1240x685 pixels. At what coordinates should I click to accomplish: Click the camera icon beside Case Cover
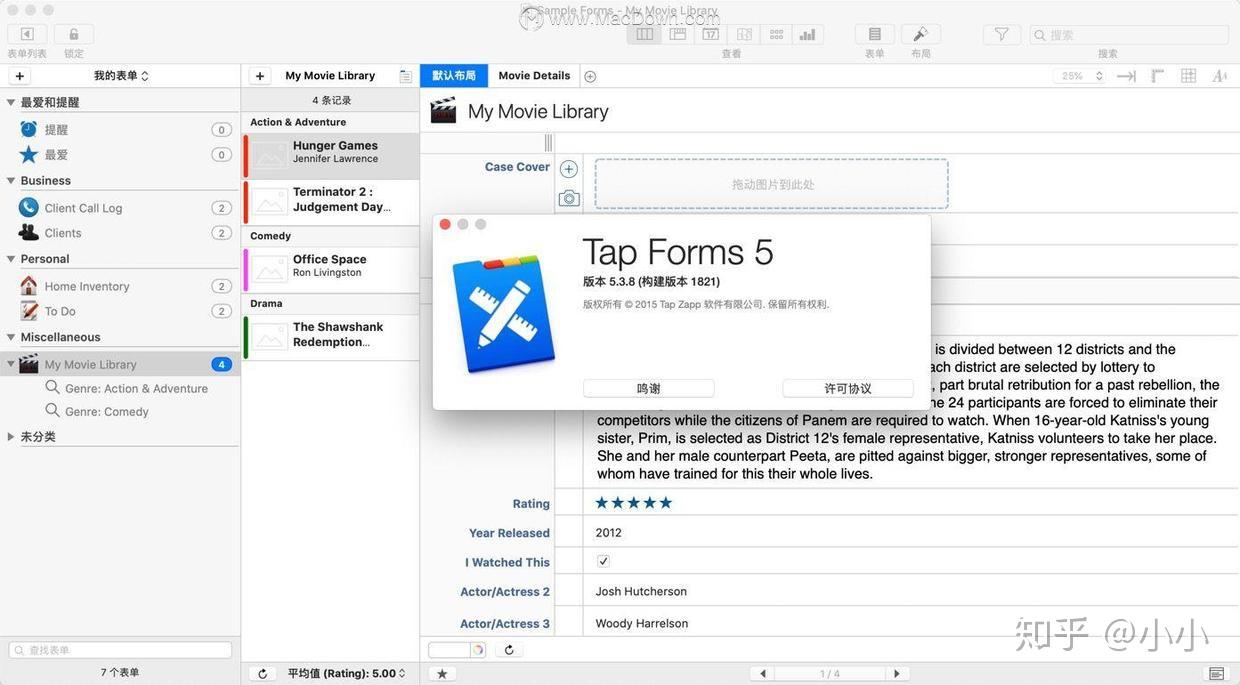(568, 199)
